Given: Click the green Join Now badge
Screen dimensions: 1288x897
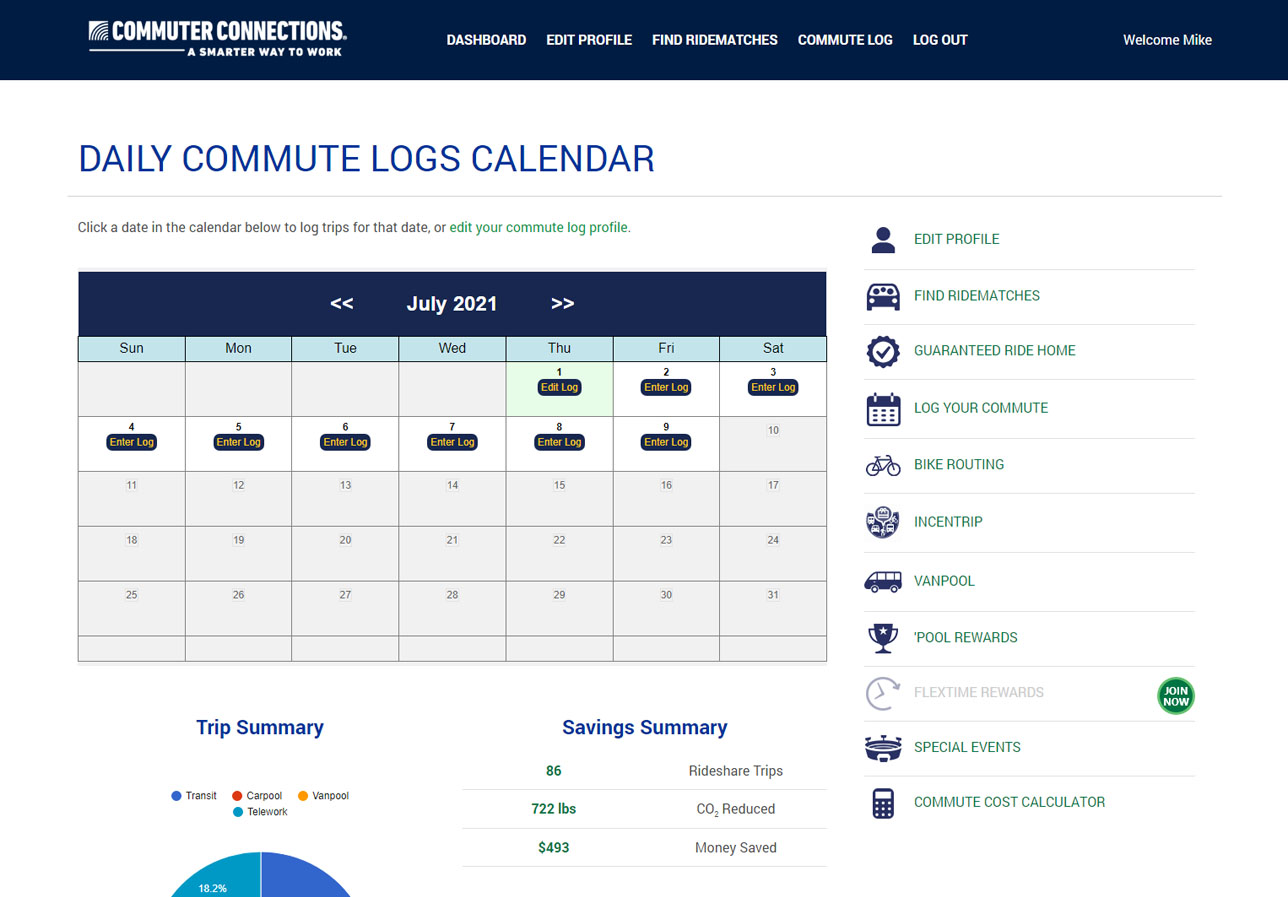Looking at the screenshot, I should 1176,695.
